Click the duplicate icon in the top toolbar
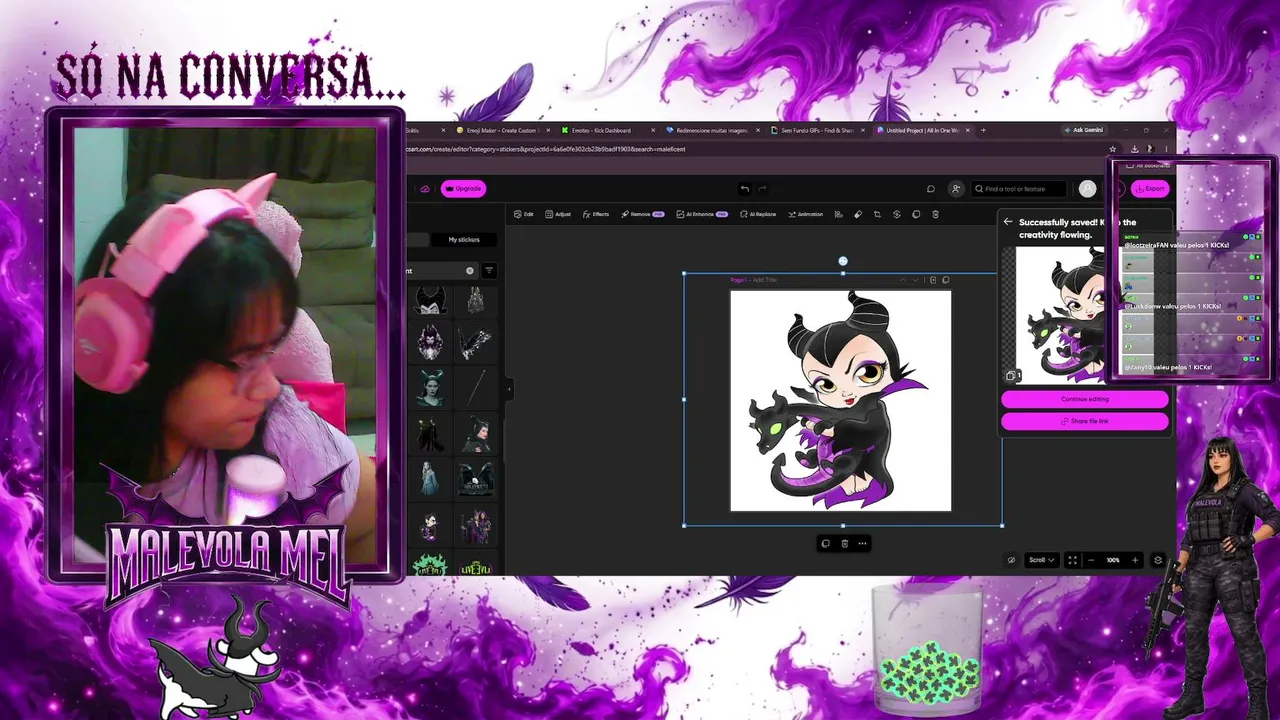Viewport: 1280px width, 720px height. tap(916, 214)
